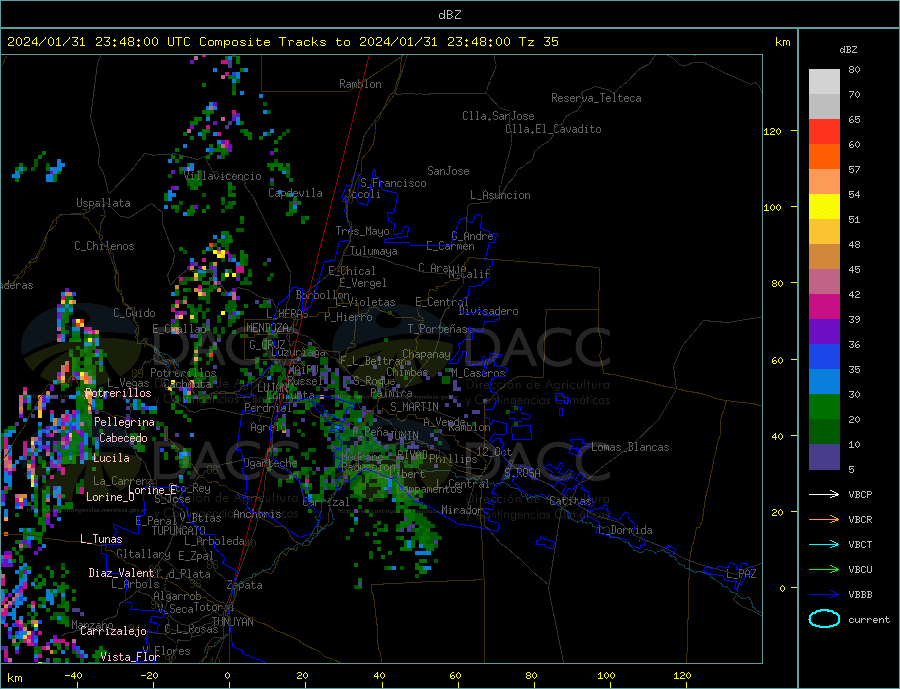Select the red 65 dBZ color swatch

point(824,131)
